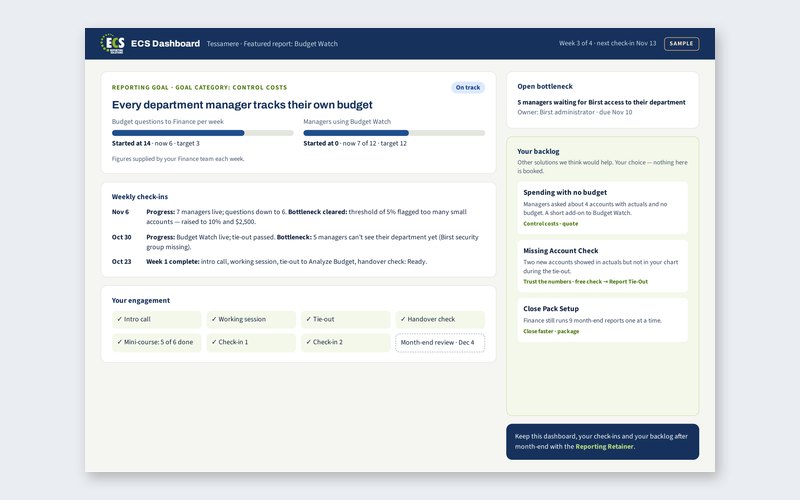800x500 pixels.
Task: Select the Oct 30 check-in entry
Action: (298, 242)
